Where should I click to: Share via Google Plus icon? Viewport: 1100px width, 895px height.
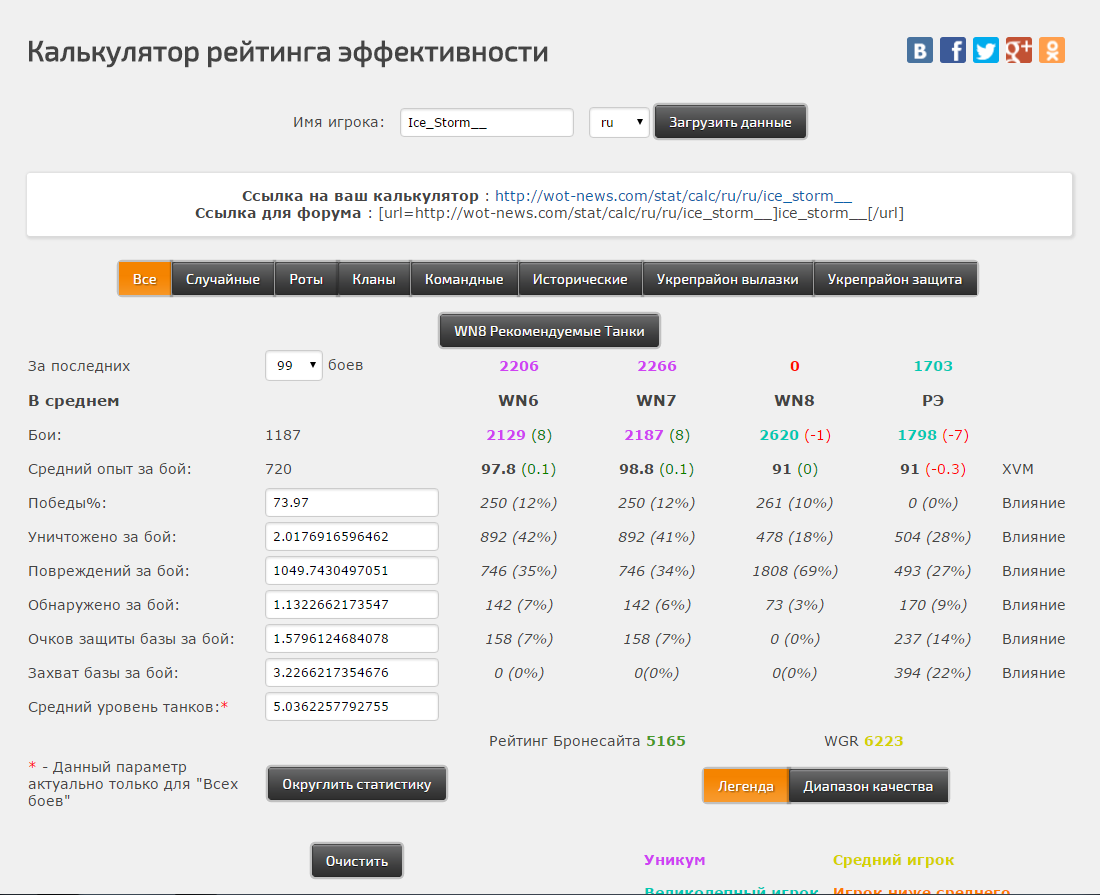tap(1019, 50)
